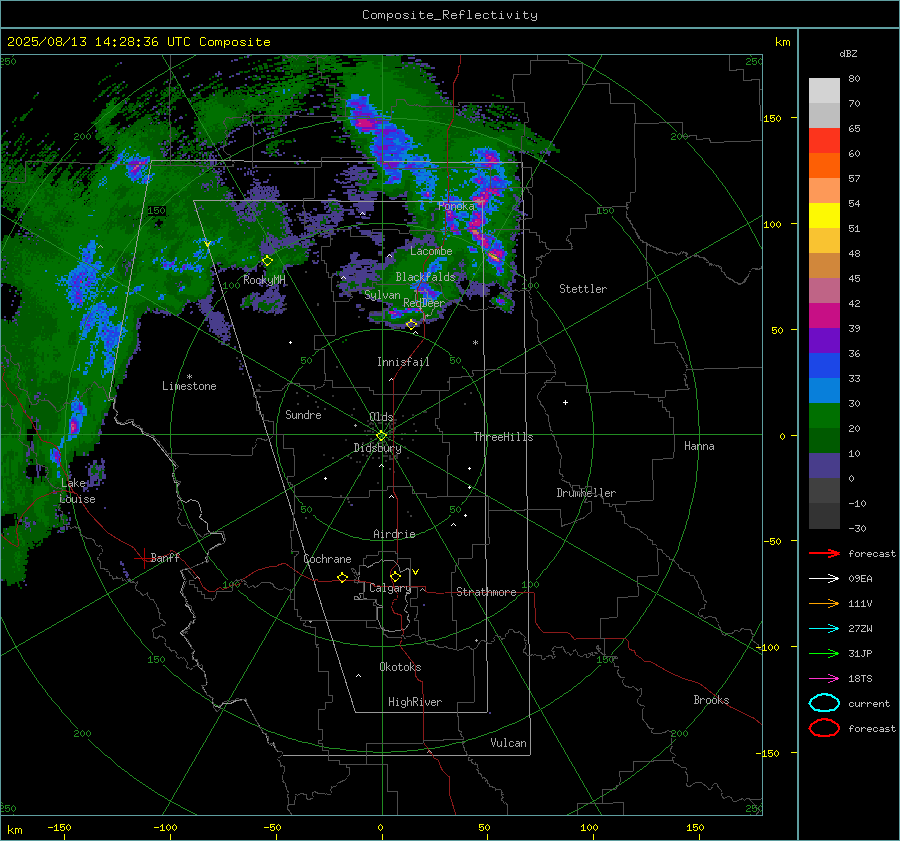This screenshot has height=841, width=900.
Task: Click the cyan 'current' ellipse legend icon
Action: pos(824,703)
